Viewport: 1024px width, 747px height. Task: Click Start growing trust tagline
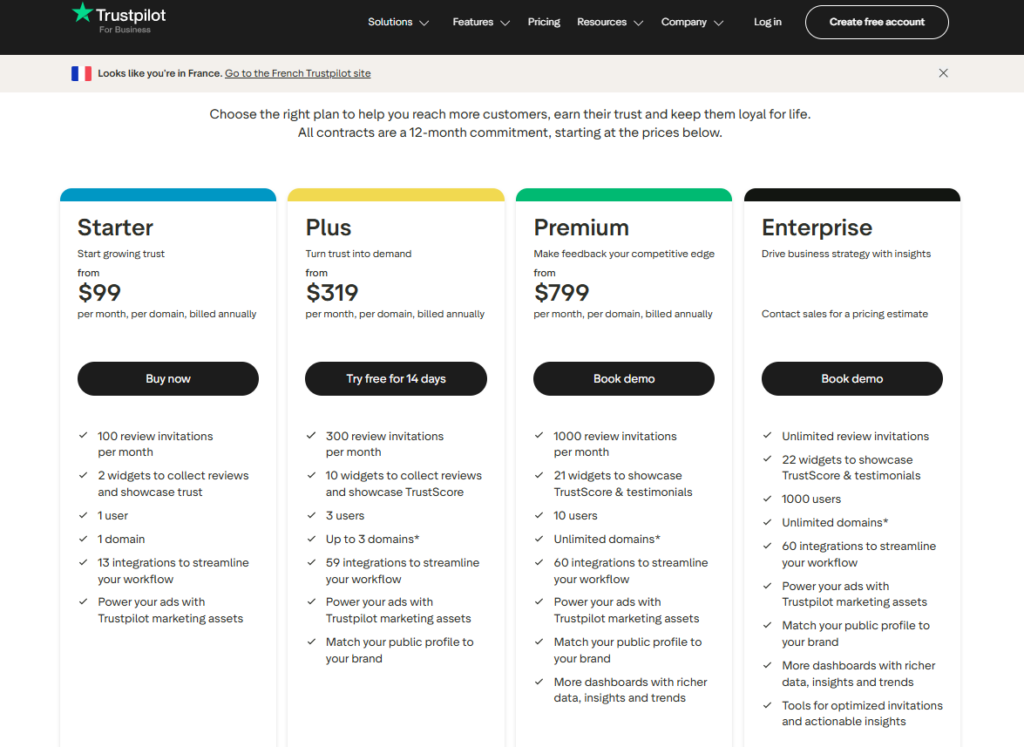click(121, 254)
